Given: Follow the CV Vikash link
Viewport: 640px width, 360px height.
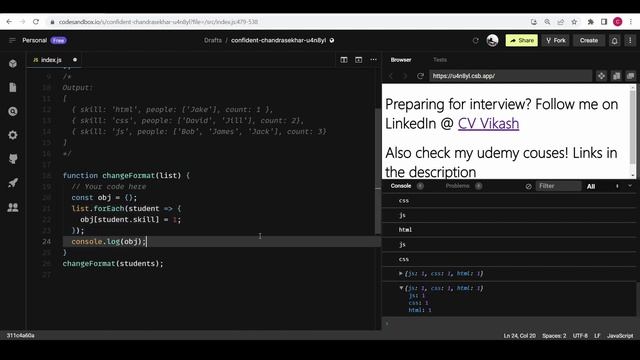Looking at the screenshot, I should 488,123.
